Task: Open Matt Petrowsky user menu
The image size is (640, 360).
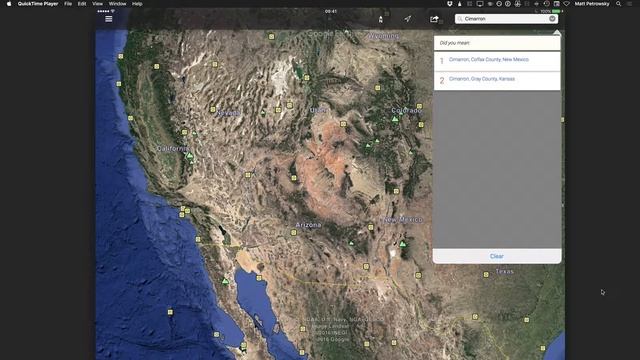Action: (592, 4)
